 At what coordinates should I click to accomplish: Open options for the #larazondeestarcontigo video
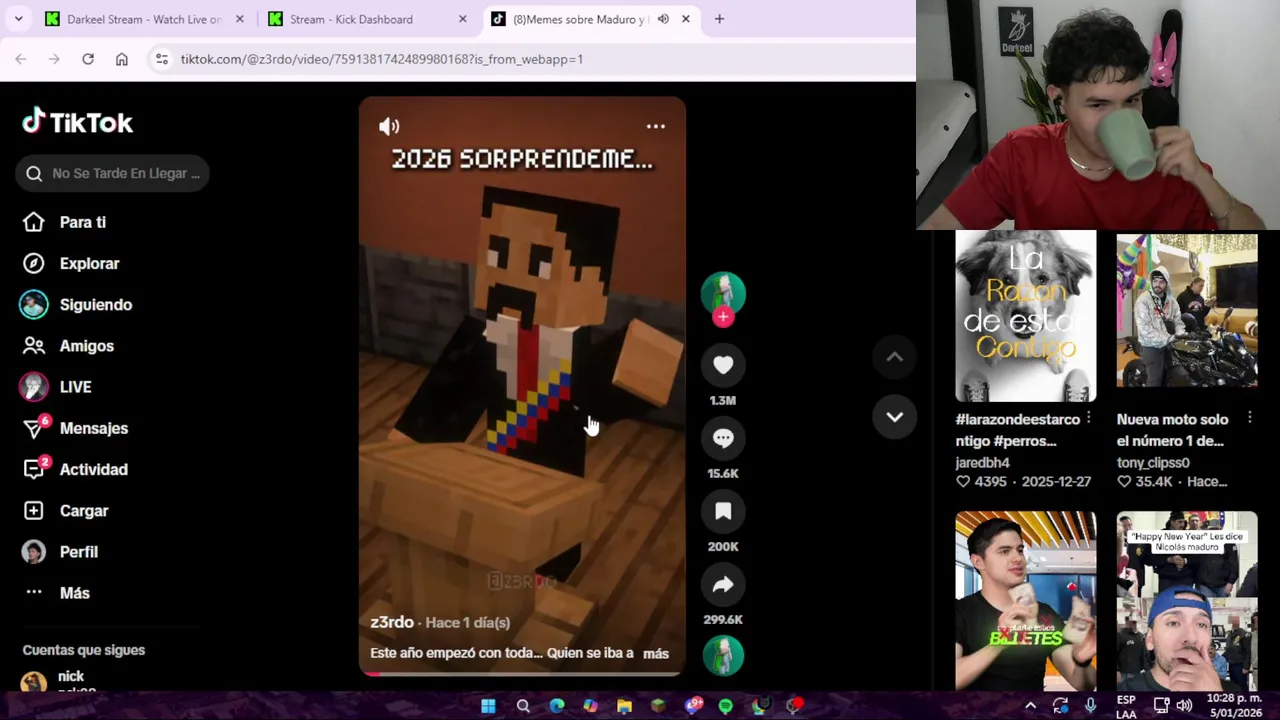tap(1089, 419)
